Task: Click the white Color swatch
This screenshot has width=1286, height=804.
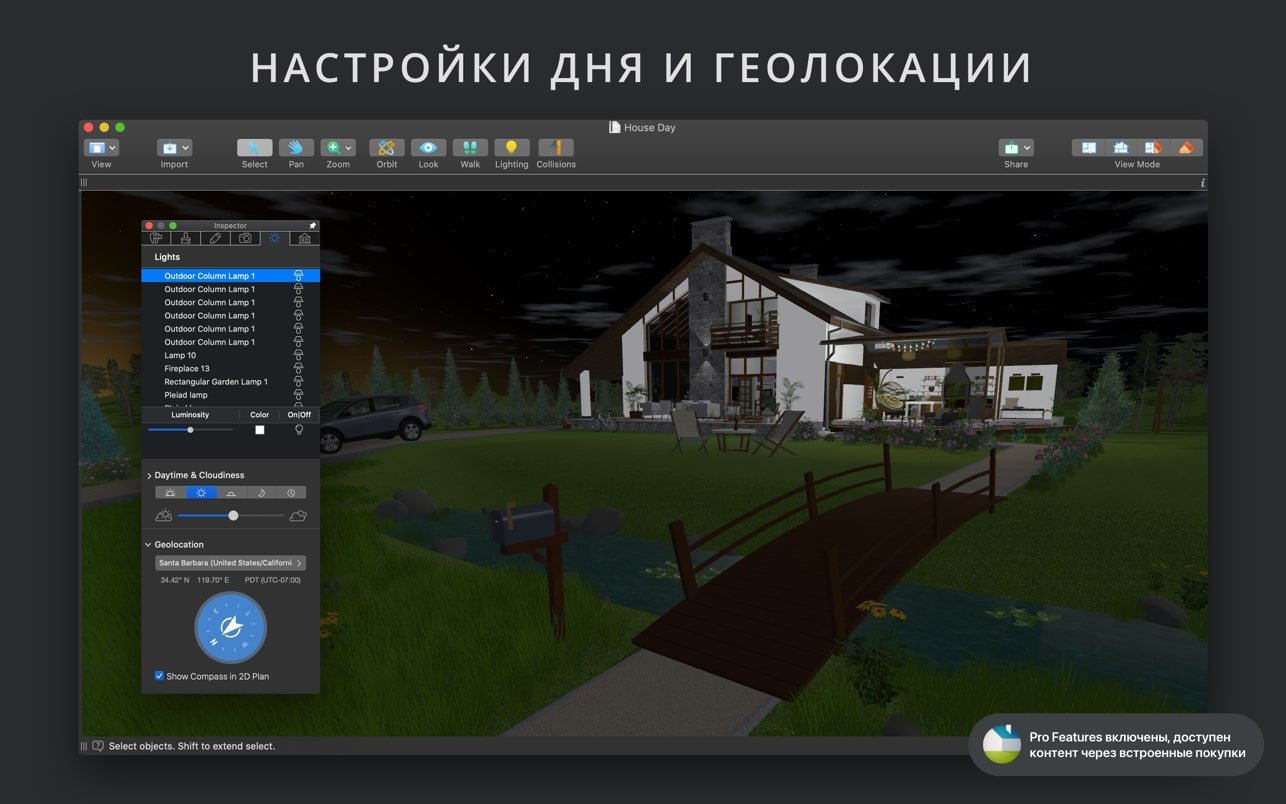Action: pos(260,429)
